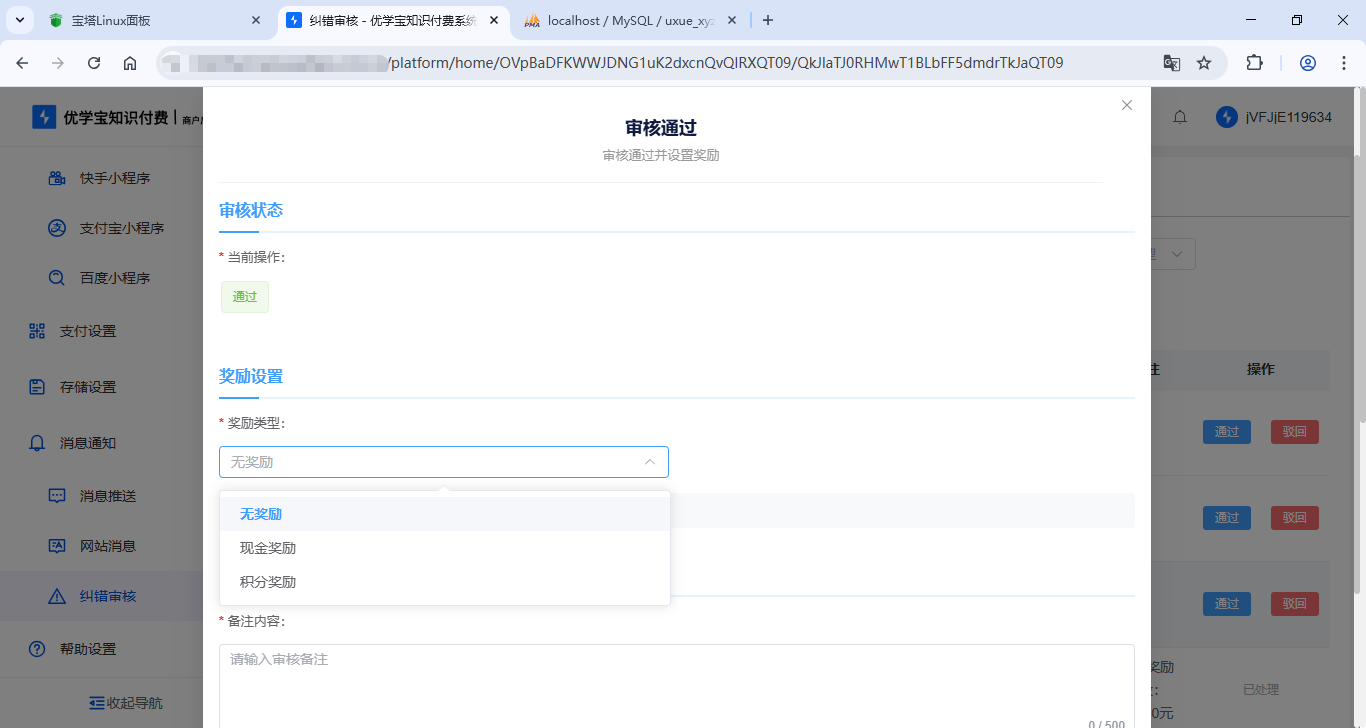Reload the page with browser refresh button

[x=94, y=63]
